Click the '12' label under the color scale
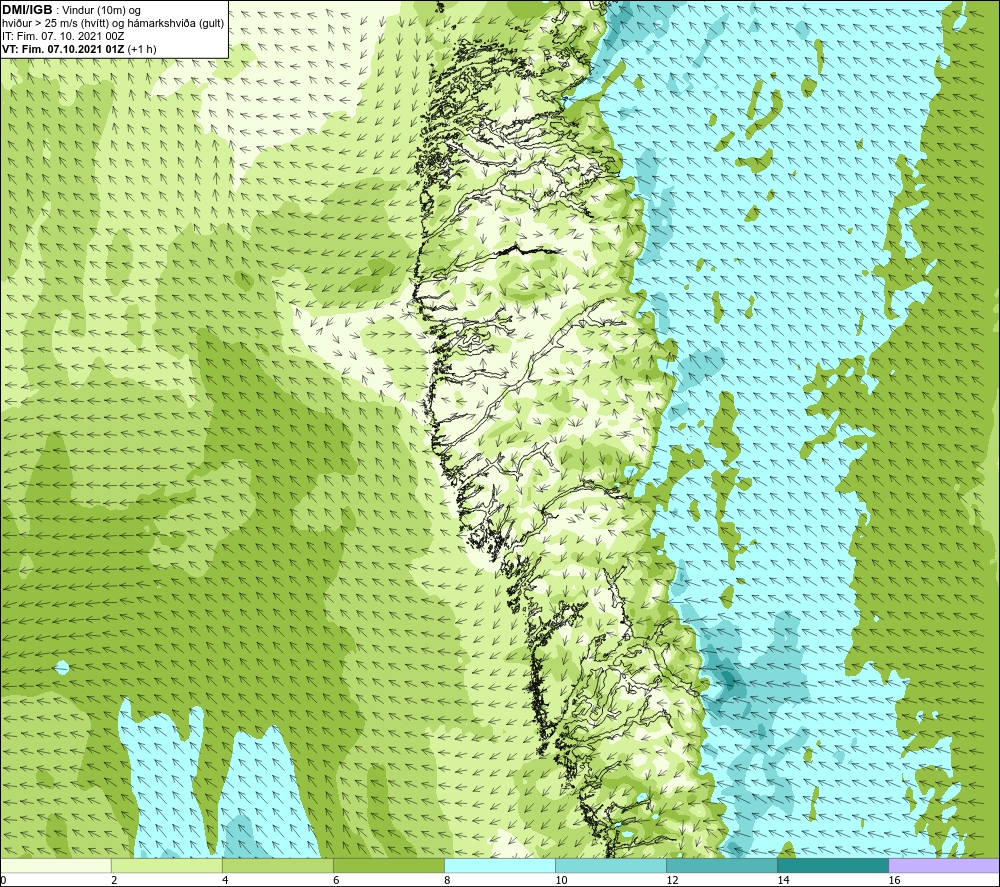This screenshot has height=887, width=1000. (x=672, y=881)
